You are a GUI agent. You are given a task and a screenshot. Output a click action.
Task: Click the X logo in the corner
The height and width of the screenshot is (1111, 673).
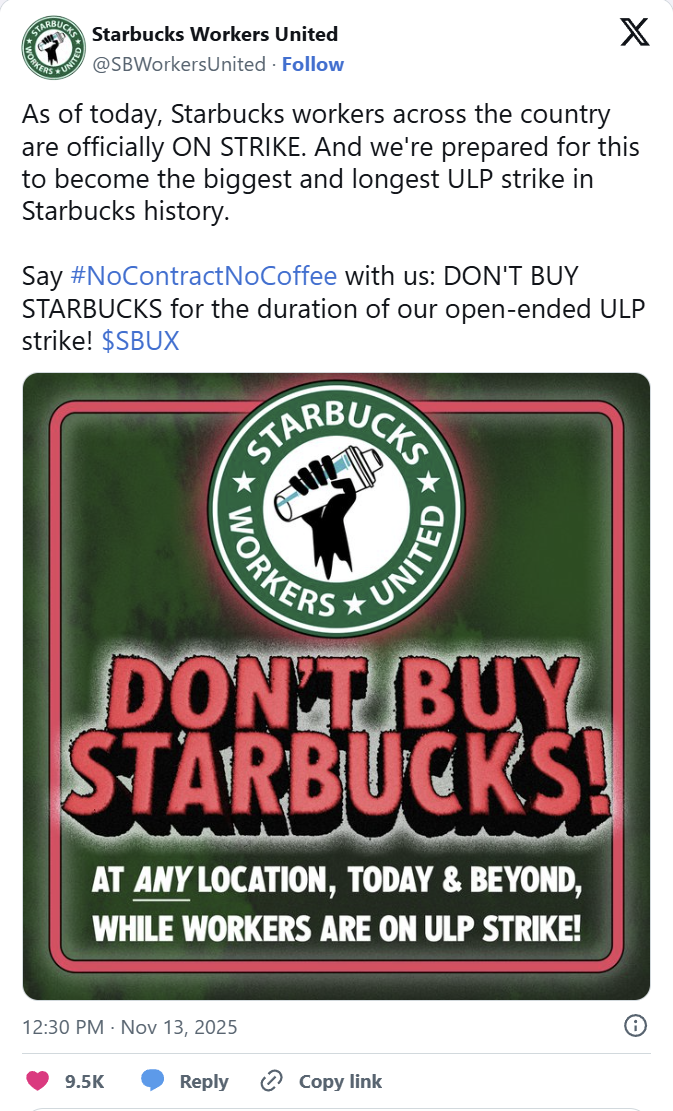pos(634,33)
